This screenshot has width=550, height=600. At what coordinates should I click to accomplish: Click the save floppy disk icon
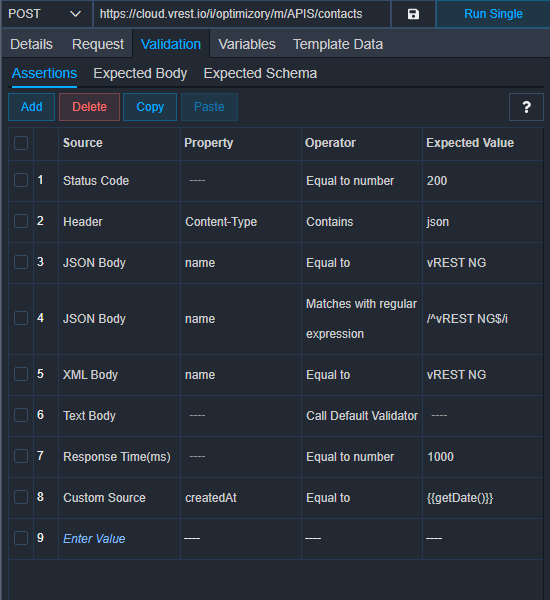coord(413,14)
